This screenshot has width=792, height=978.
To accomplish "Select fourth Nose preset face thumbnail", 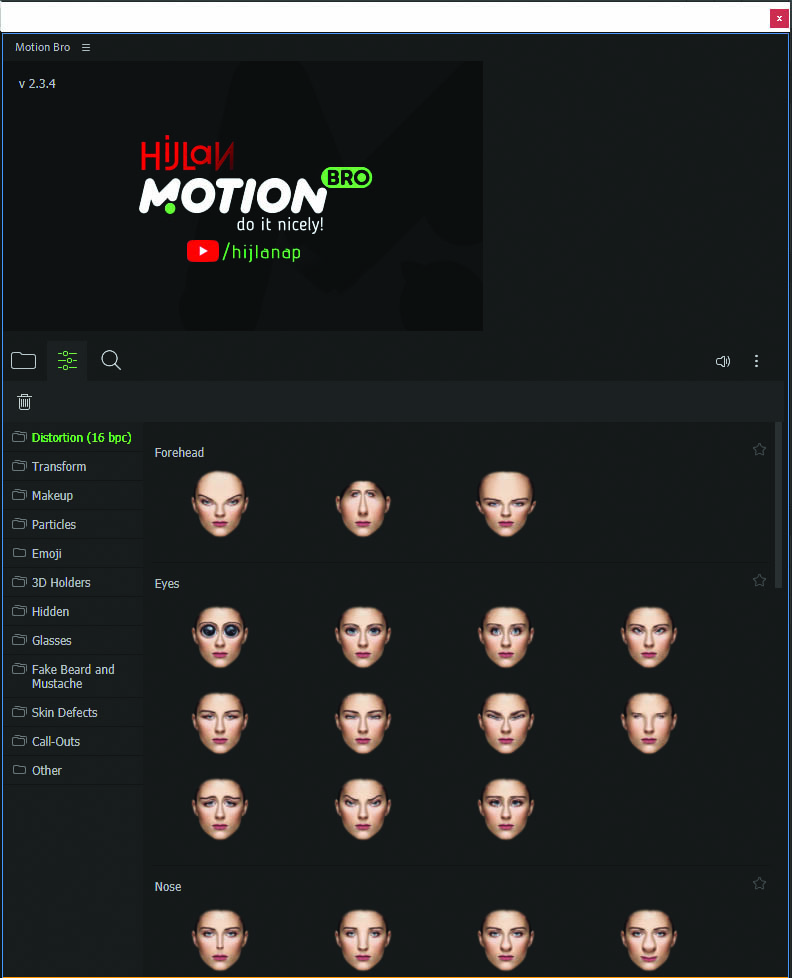I will point(649,940).
